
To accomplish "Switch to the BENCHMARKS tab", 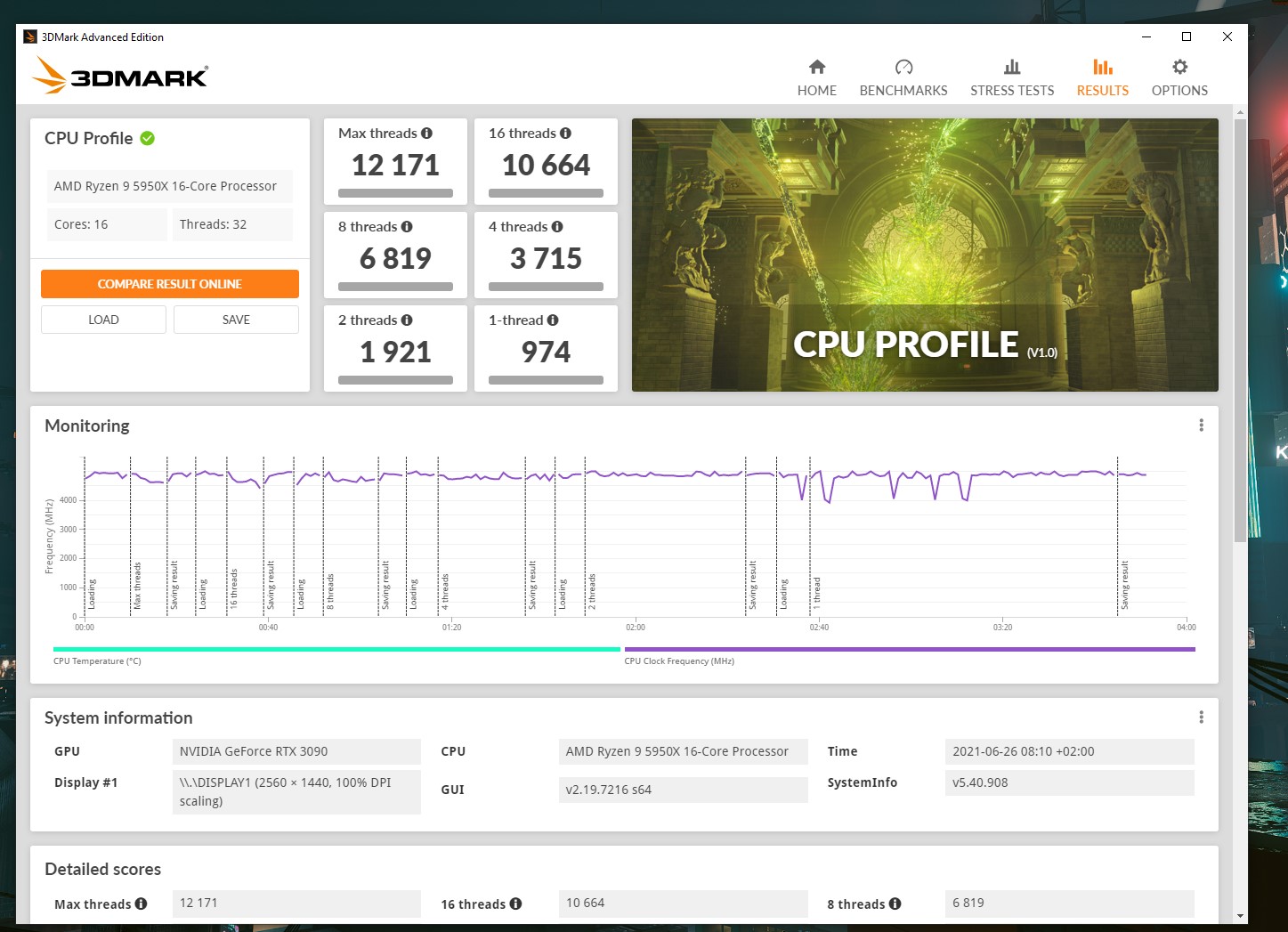I will point(903,78).
